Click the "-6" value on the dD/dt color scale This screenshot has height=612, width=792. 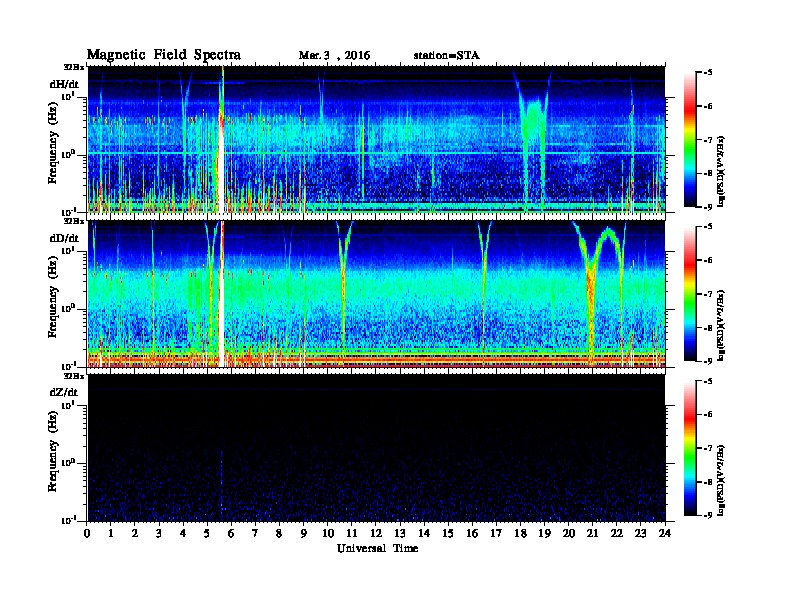(x=708, y=260)
